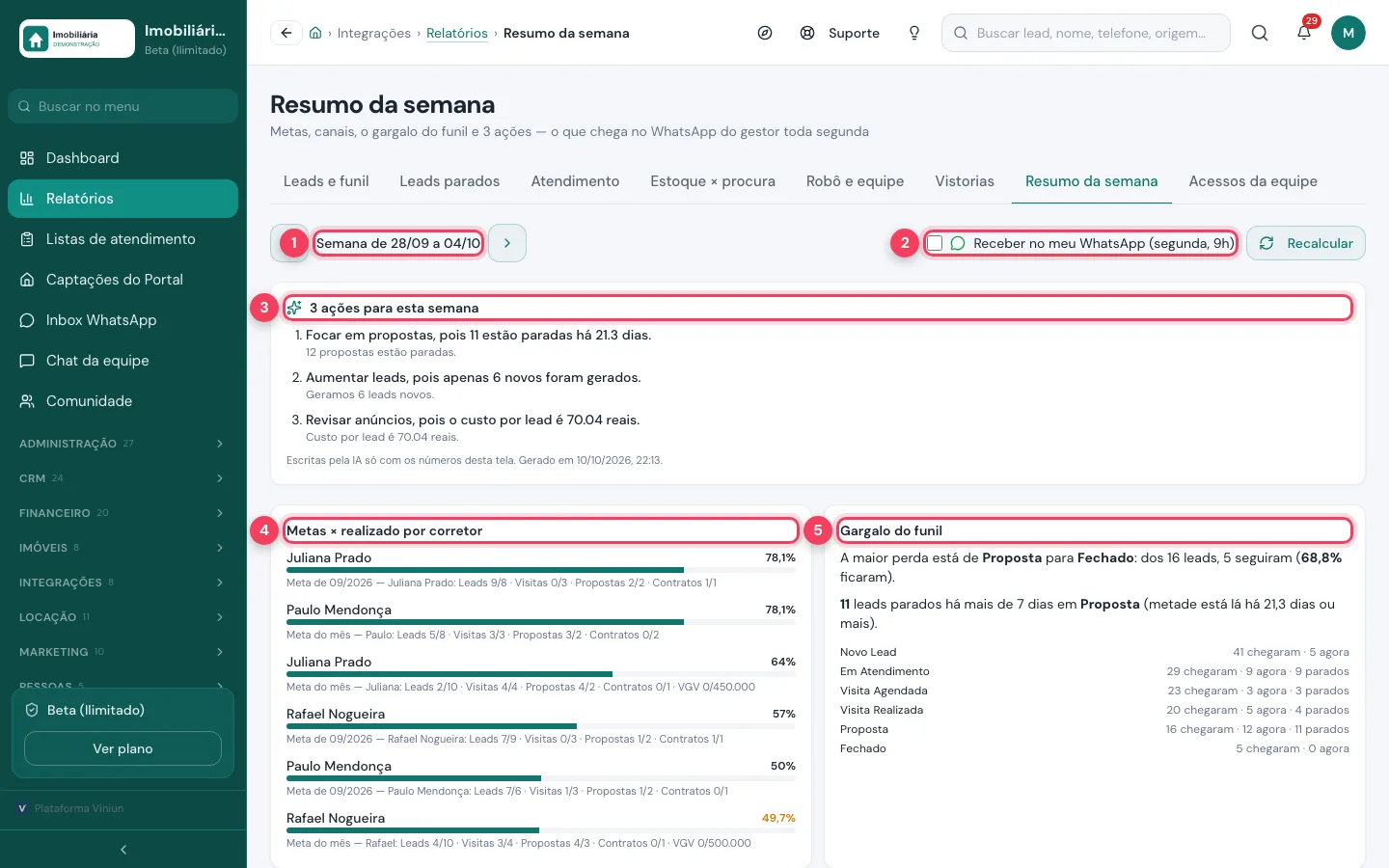Go to next week with the right chevron
This screenshot has width=1389, height=868.
[507, 243]
